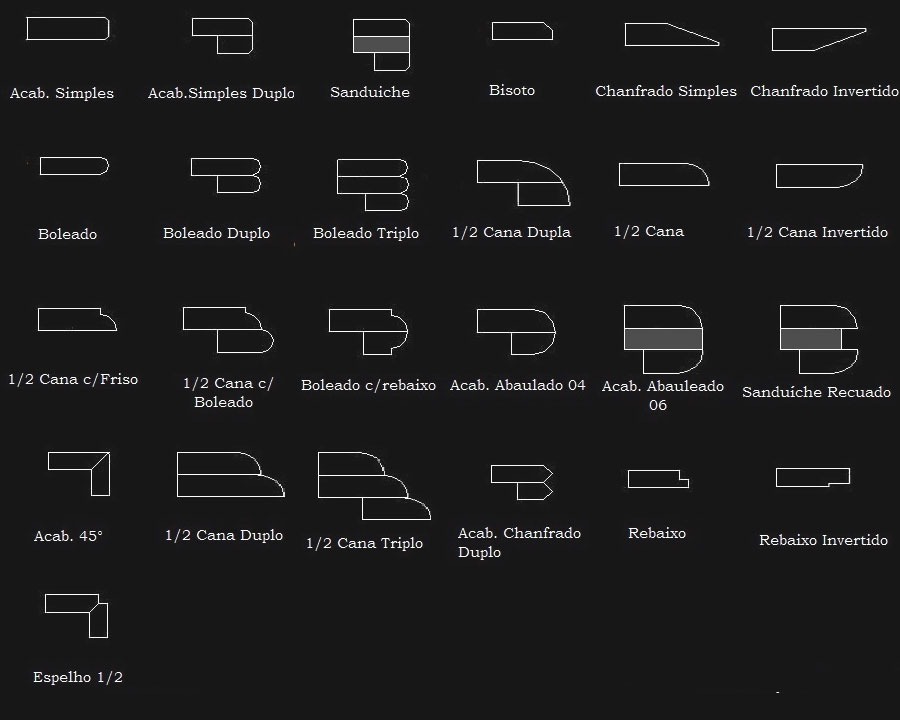Click the single Boleado profile shape

pos(75,166)
